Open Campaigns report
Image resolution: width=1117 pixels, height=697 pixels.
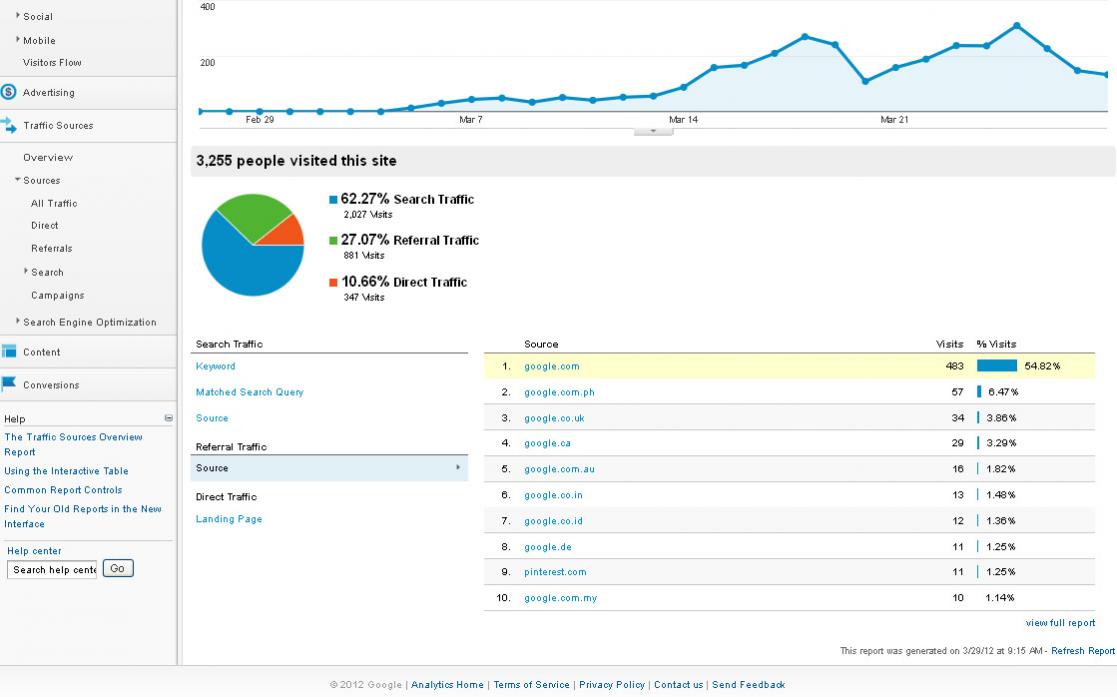pos(58,295)
